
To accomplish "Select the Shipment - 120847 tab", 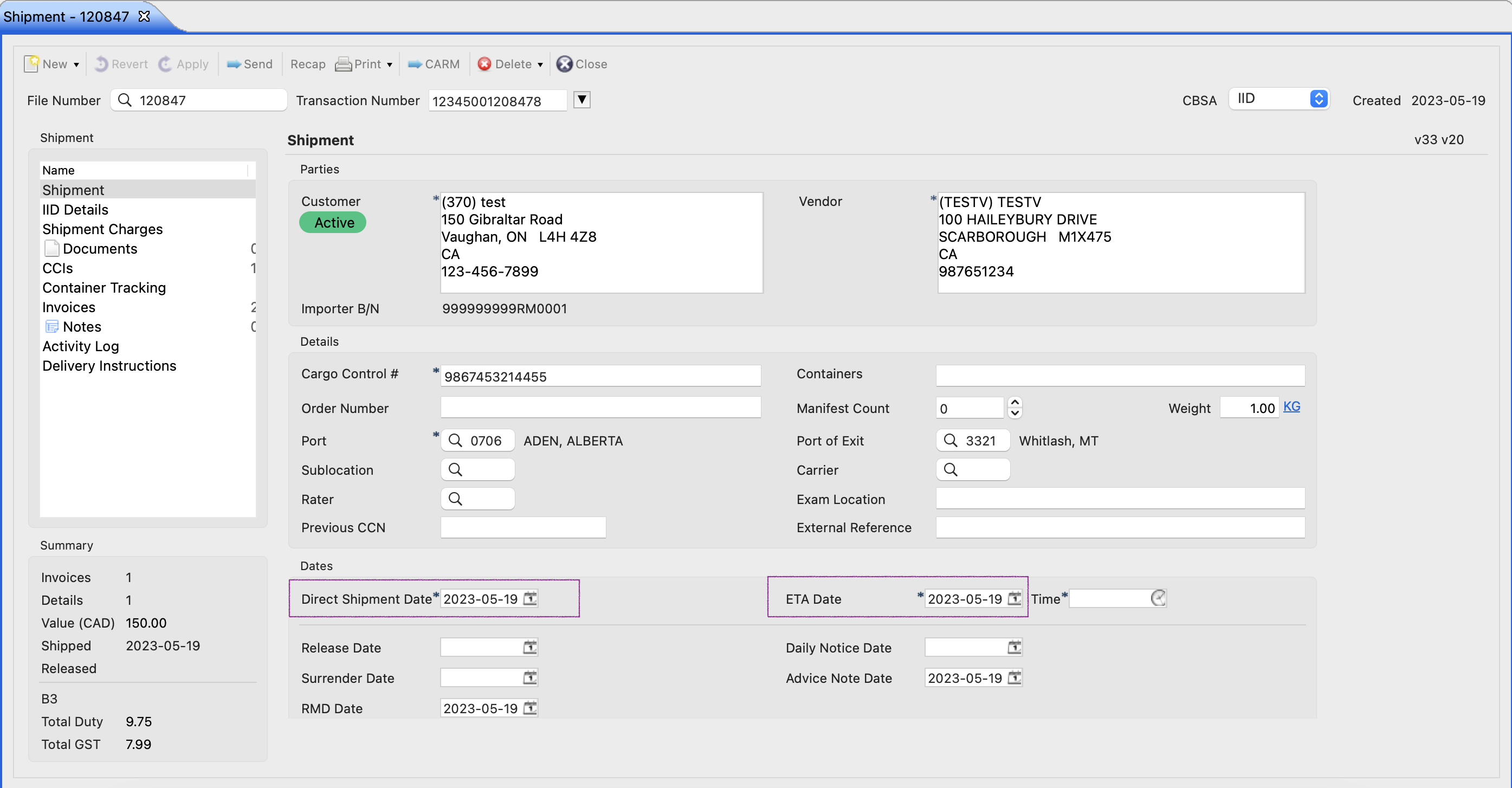I will click(x=66, y=16).
